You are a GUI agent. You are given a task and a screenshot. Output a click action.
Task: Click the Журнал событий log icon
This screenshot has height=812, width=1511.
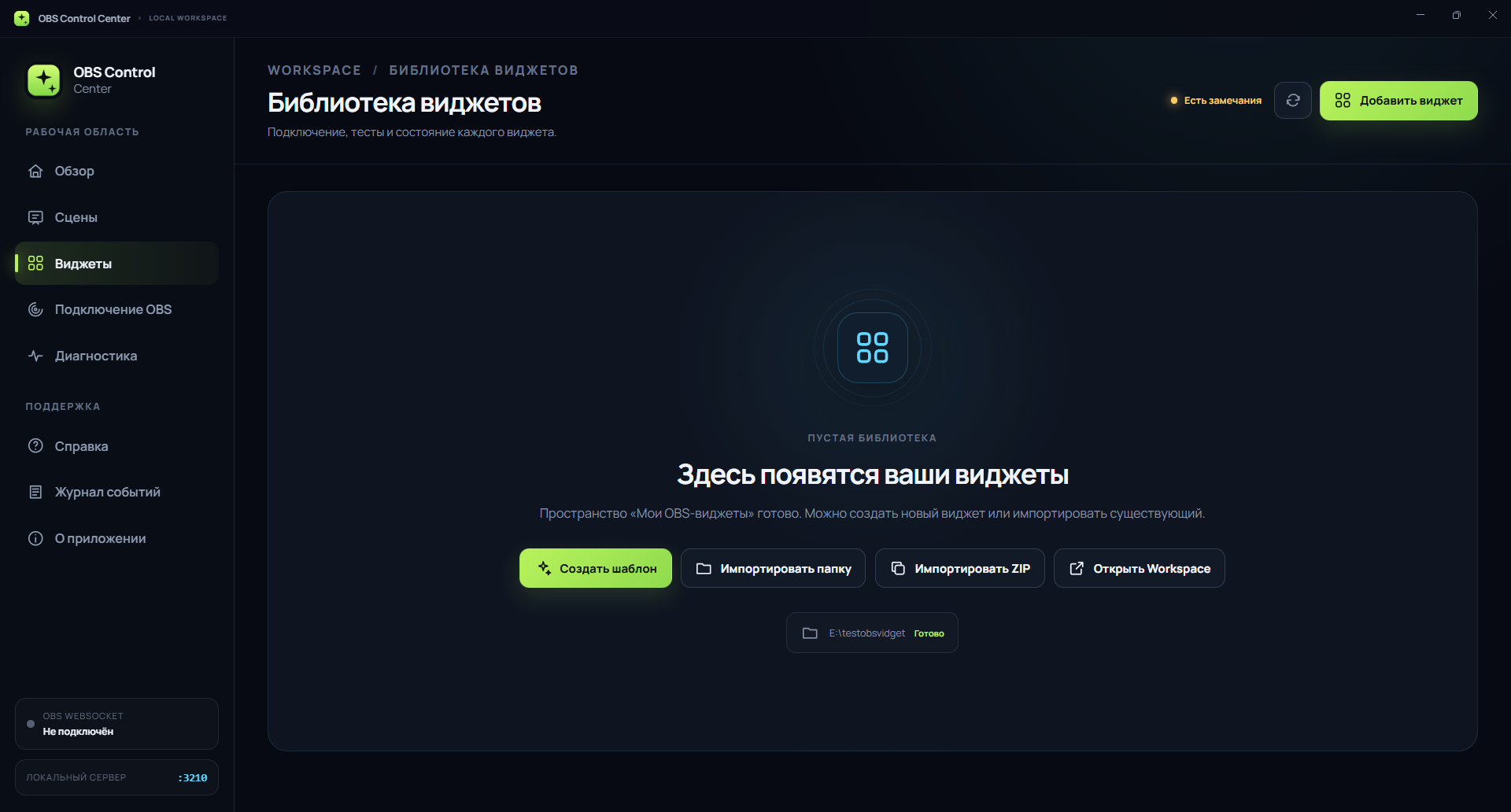(x=35, y=492)
